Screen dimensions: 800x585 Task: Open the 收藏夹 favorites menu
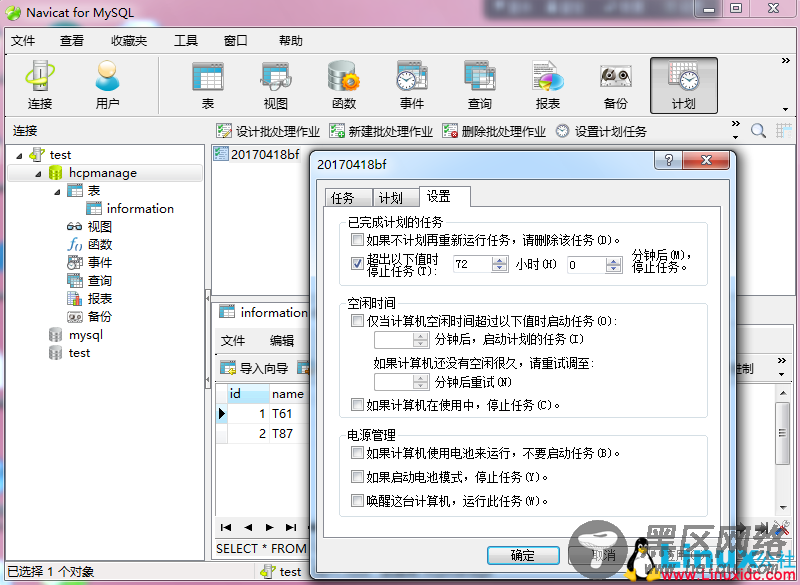(129, 41)
